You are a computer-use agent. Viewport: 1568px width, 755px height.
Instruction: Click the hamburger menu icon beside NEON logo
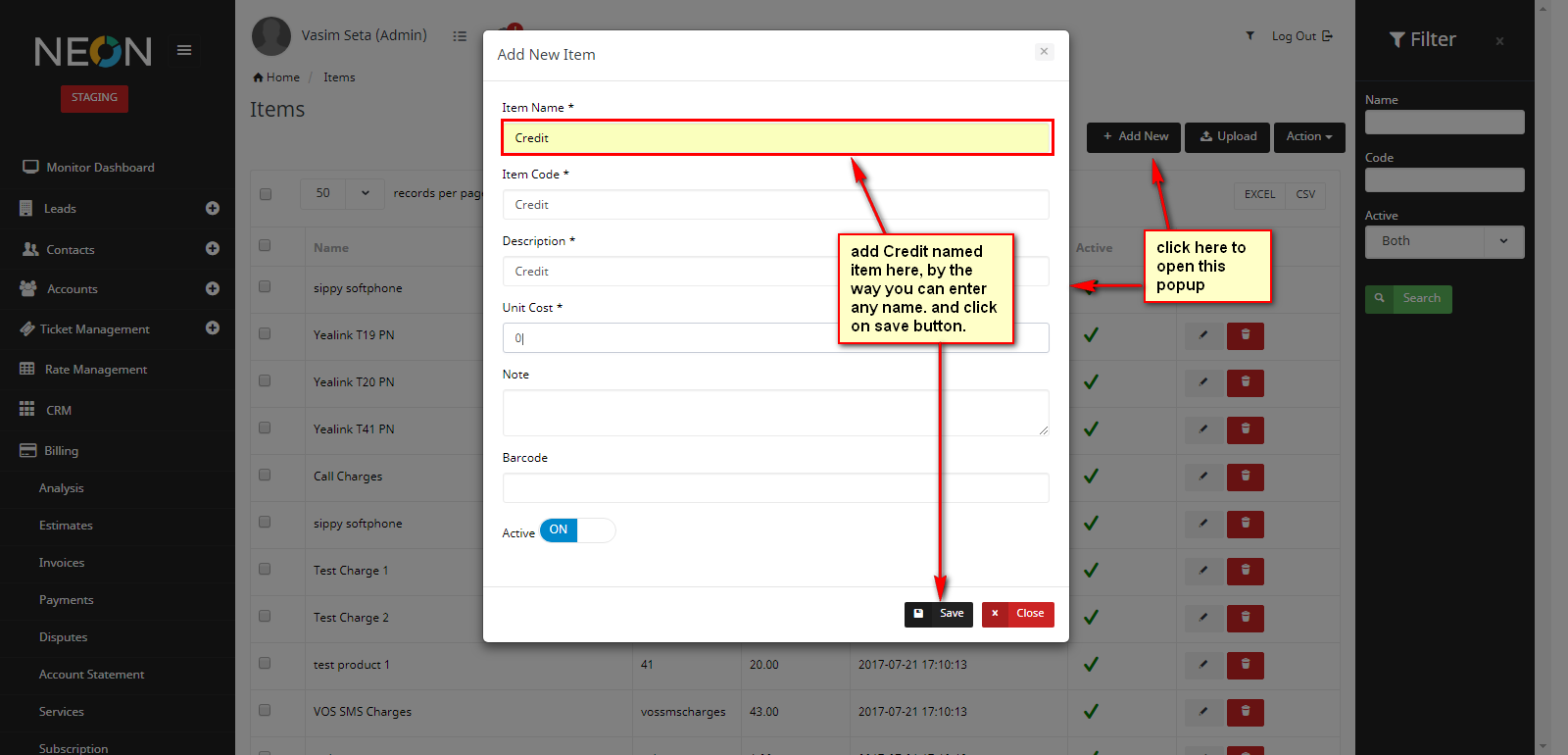tap(184, 50)
